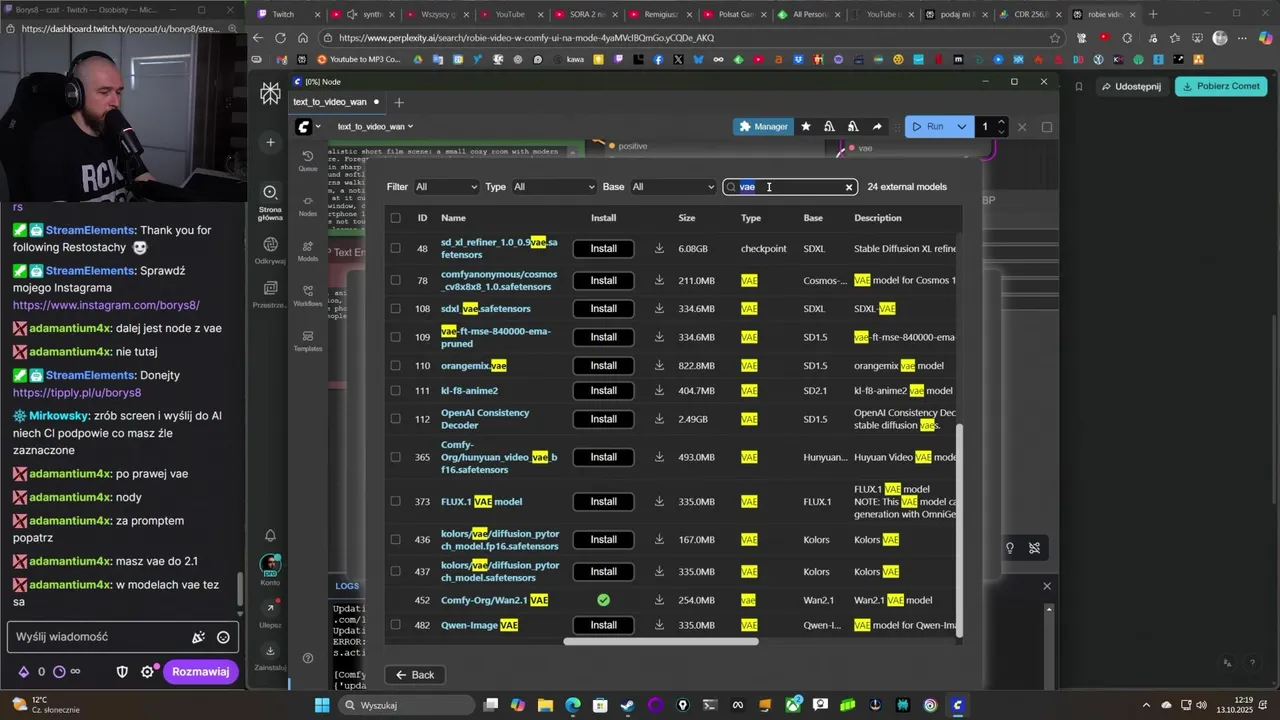Open the Type dropdown set to All

click(x=553, y=187)
